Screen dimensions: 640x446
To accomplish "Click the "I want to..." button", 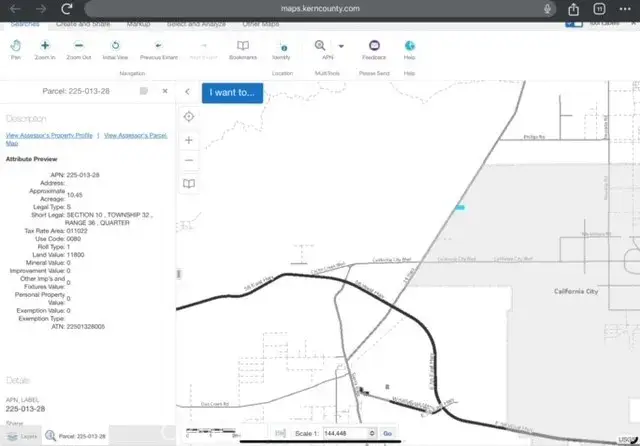I will 233,92.
